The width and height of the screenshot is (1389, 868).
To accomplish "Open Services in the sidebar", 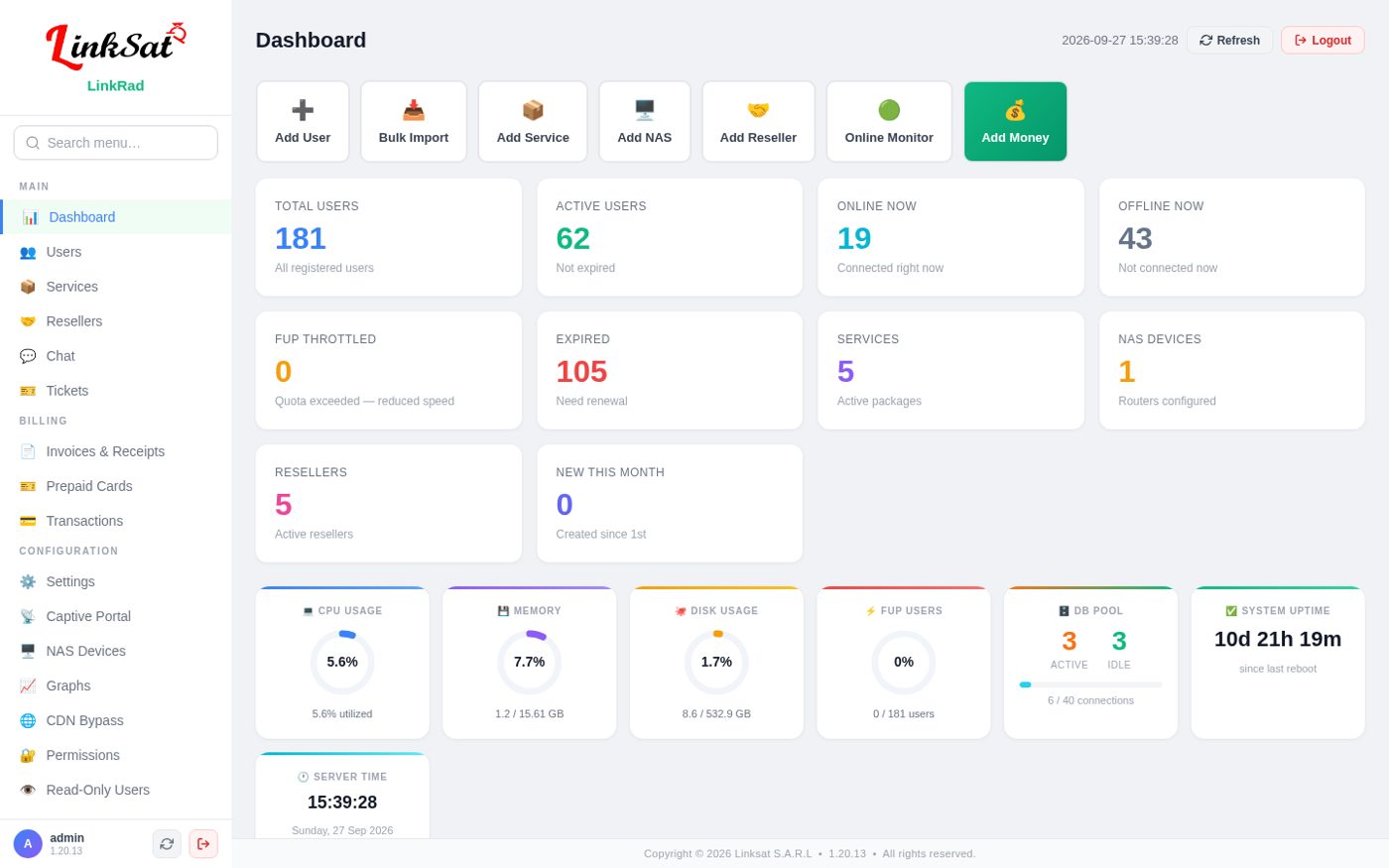I will (116, 287).
